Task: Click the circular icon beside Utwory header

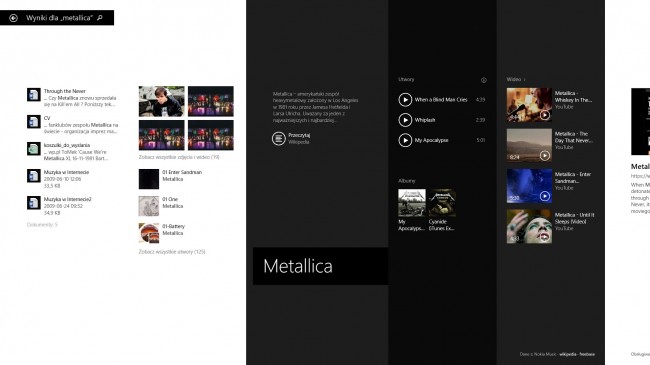Action: coord(483,80)
